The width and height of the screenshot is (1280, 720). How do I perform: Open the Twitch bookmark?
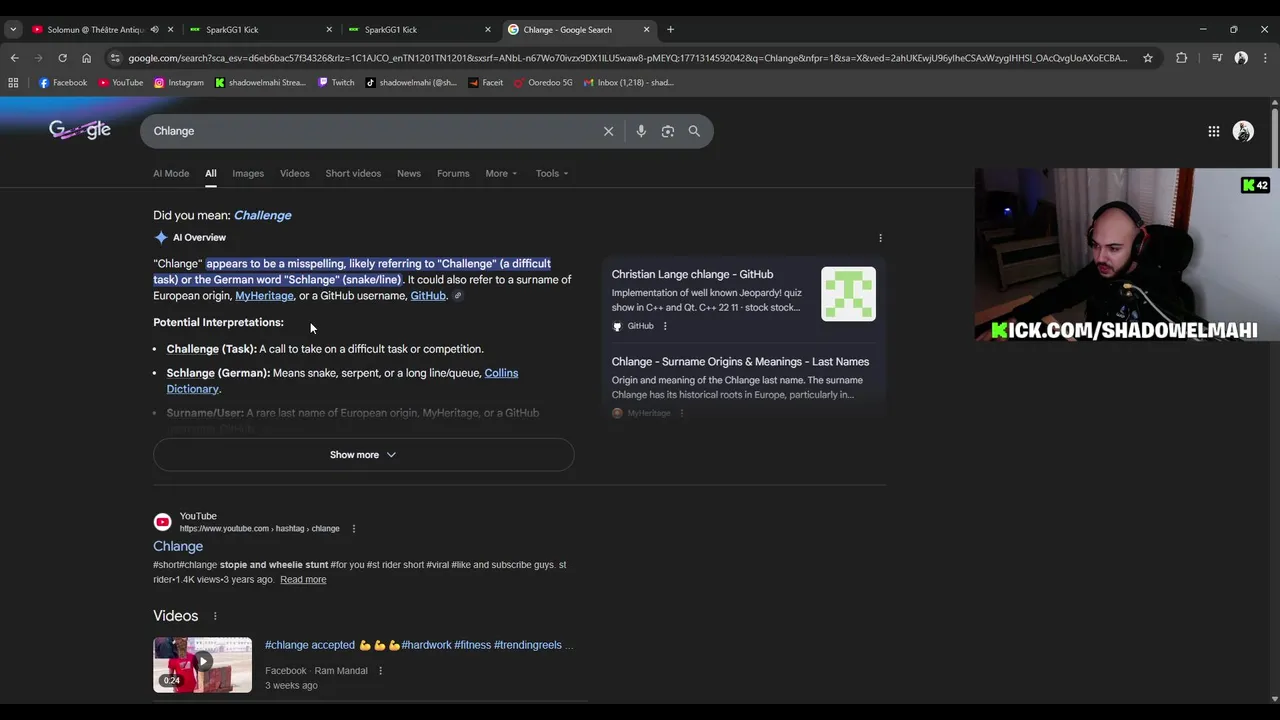coord(336,83)
